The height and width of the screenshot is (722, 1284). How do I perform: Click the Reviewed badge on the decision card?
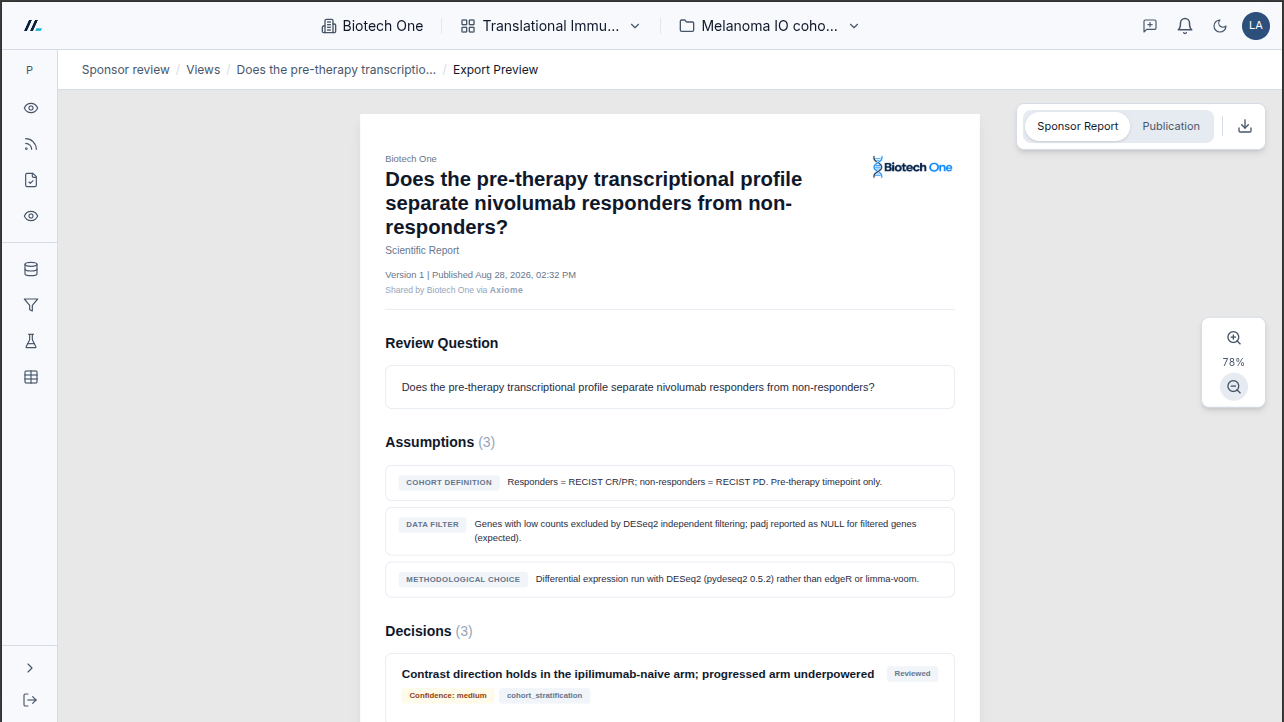(912, 674)
